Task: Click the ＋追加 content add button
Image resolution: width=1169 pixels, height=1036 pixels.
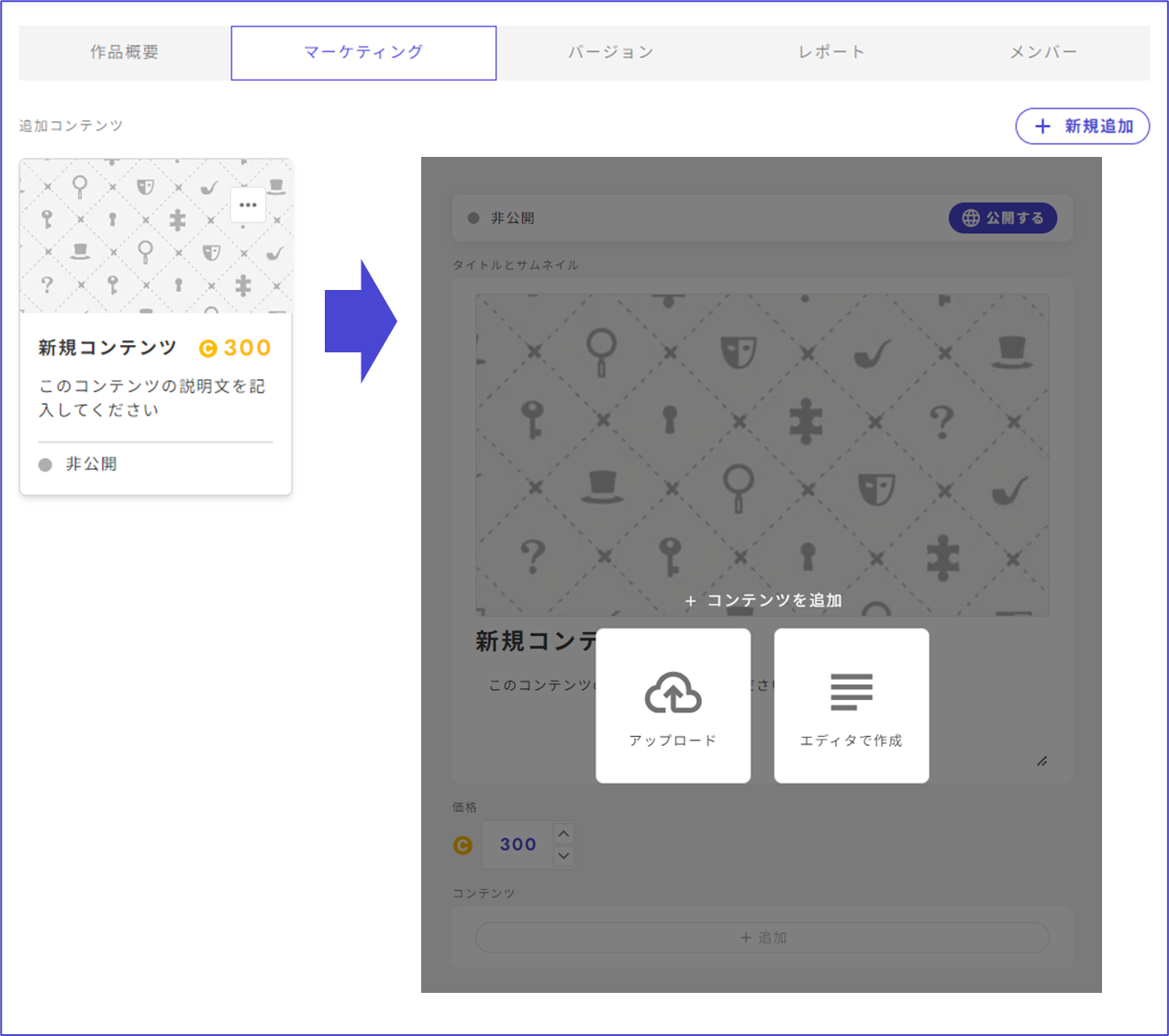Action: pos(762,938)
